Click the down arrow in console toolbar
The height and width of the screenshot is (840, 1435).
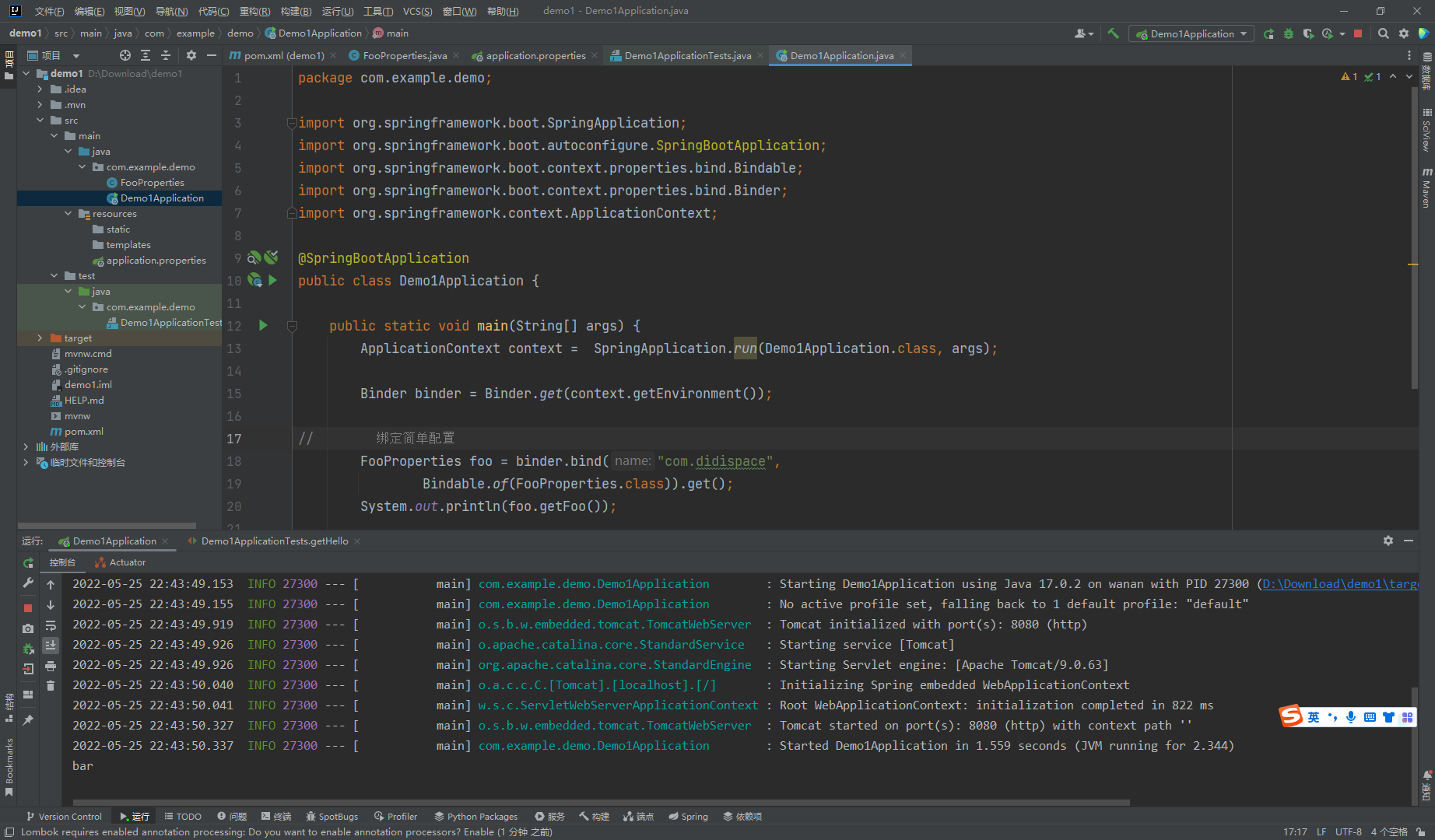51,604
